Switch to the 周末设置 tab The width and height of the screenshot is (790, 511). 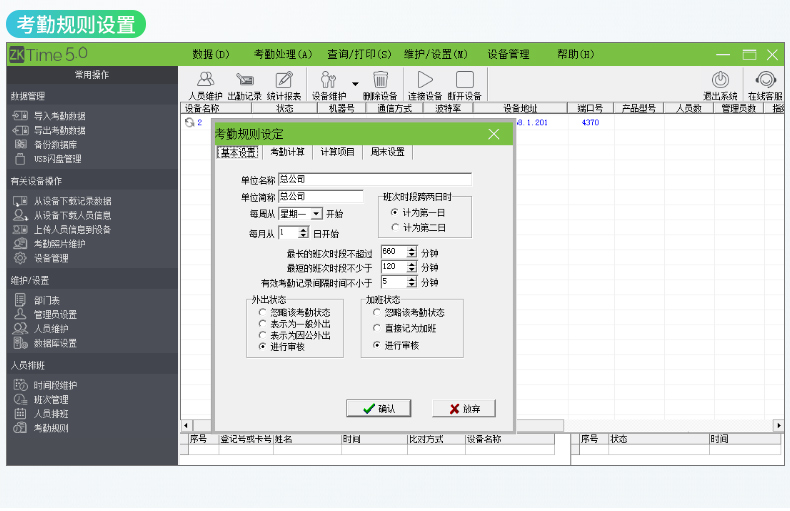(x=387, y=152)
